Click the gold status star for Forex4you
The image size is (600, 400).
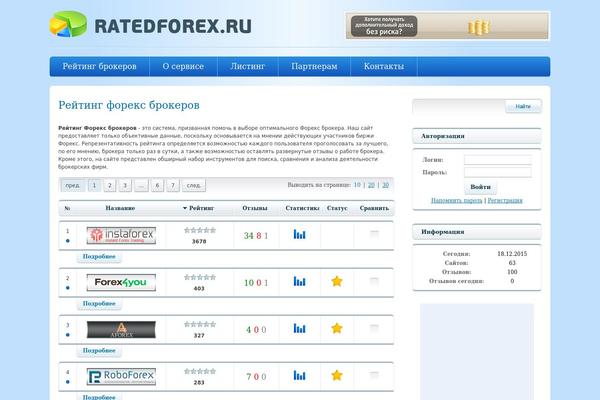[x=337, y=281]
